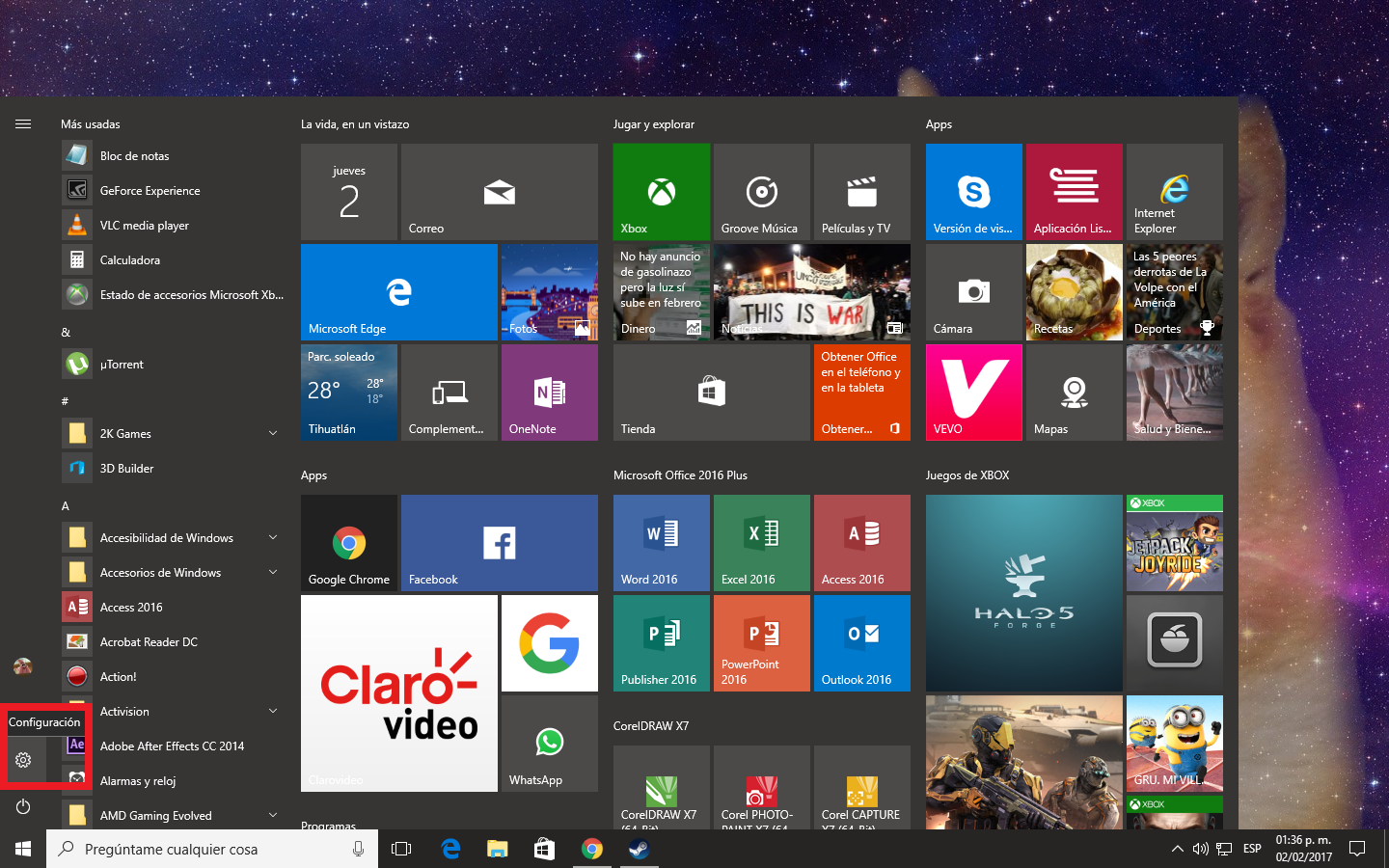Screen dimensions: 1389x868
Task: Open the Halo 5 Forge tile
Action: click(1024, 593)
